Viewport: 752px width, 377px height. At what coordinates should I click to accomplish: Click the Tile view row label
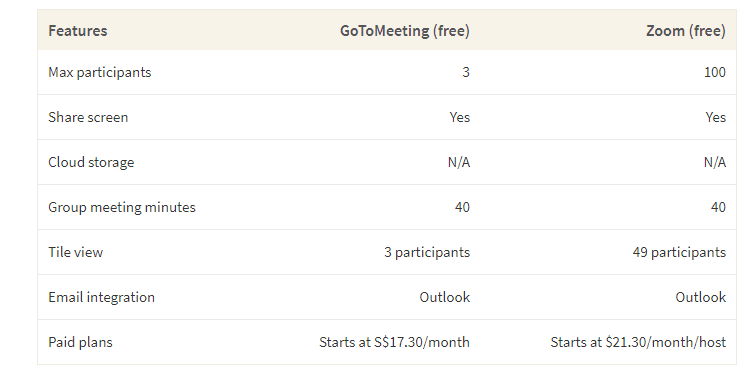76,252
